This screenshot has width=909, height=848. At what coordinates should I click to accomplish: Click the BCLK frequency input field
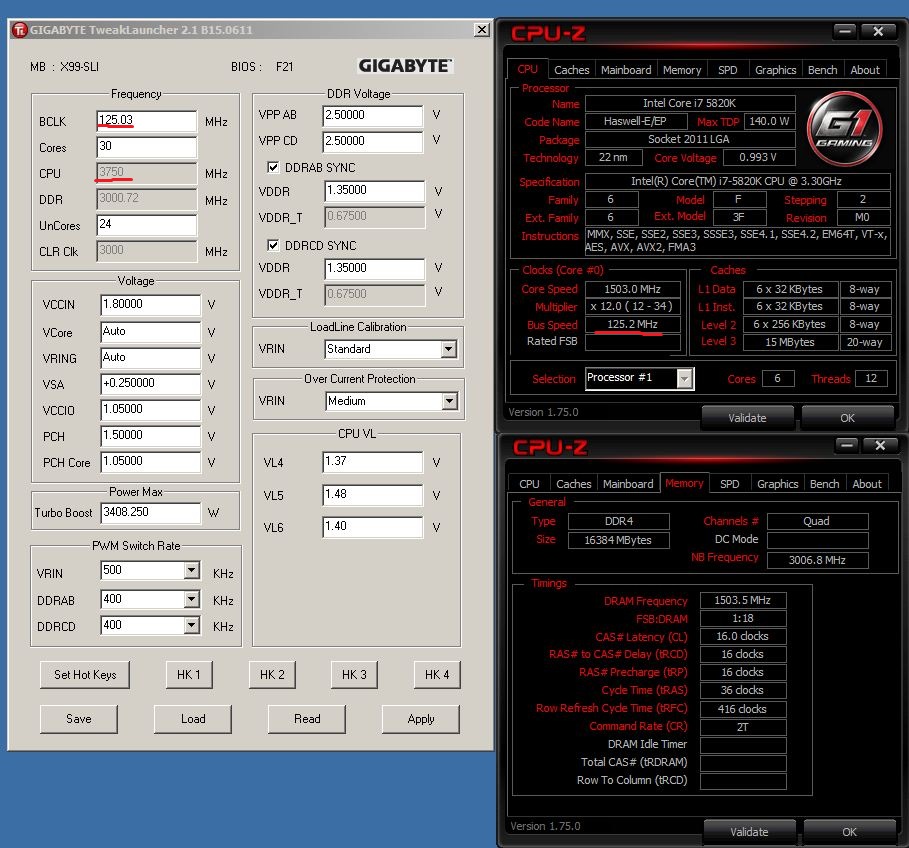(x=147, y=121)
